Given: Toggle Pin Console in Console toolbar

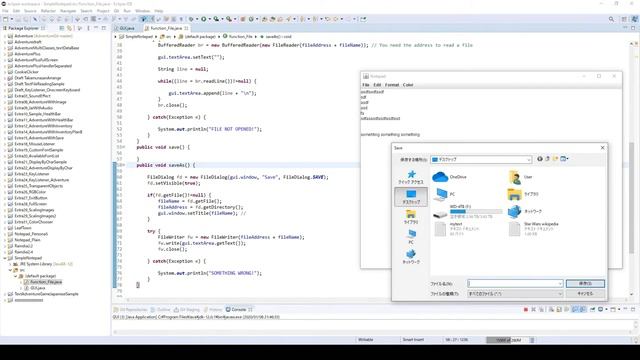Looking at the screenshot, I should (x=593, y=310).
